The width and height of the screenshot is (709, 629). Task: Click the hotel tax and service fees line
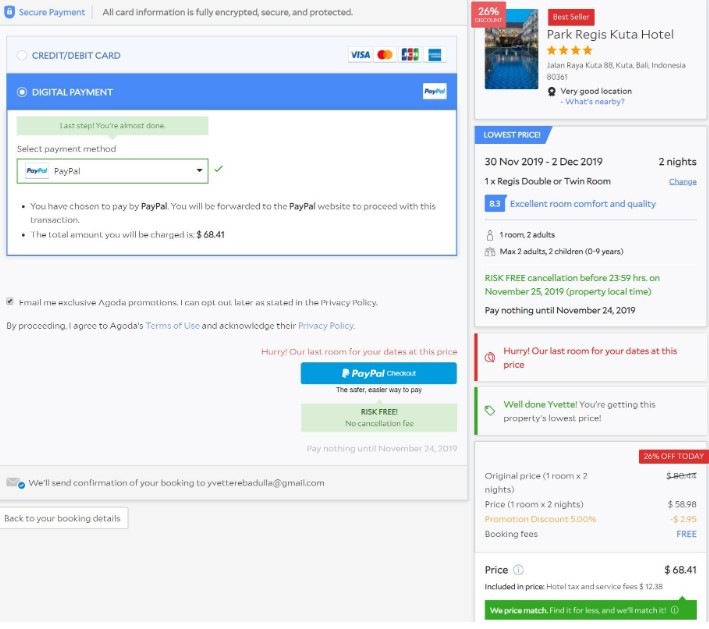click(573, 587)
